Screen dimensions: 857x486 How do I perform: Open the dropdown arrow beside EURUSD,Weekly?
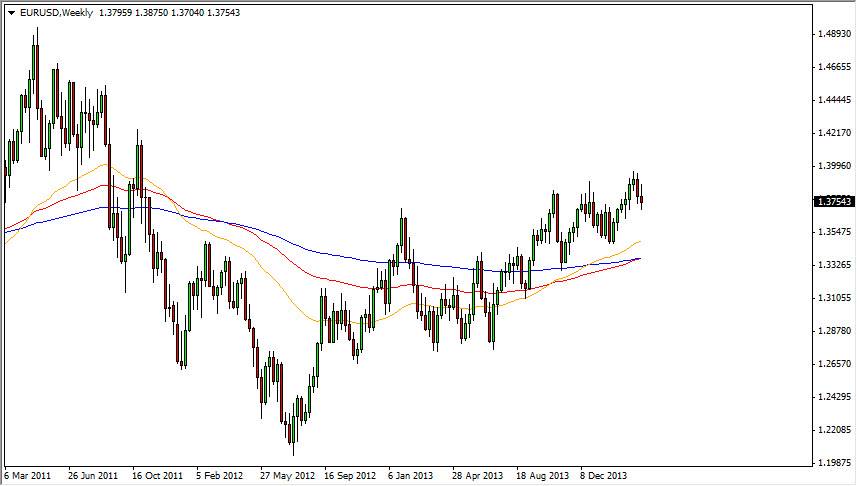click(x=11, y=13)
